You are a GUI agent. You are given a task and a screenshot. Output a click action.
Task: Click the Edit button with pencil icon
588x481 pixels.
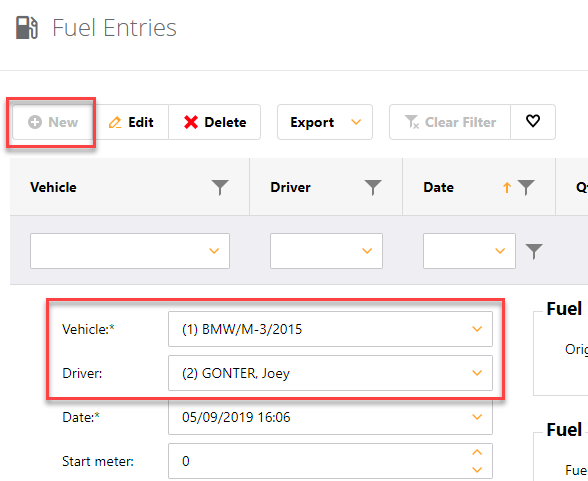tap(131, 122)
